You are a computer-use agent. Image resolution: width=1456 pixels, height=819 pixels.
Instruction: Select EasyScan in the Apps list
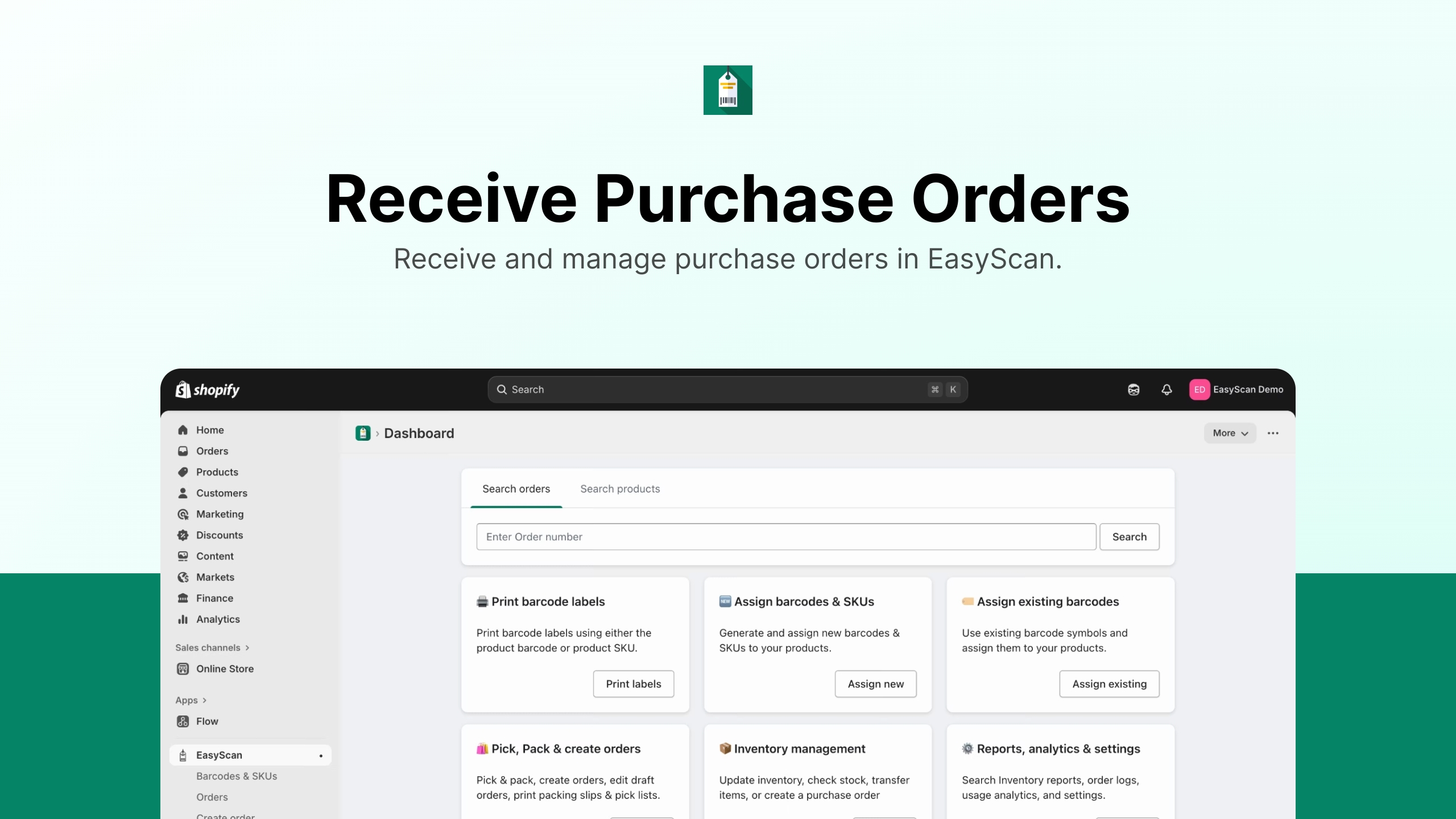[x=250, y=755]
